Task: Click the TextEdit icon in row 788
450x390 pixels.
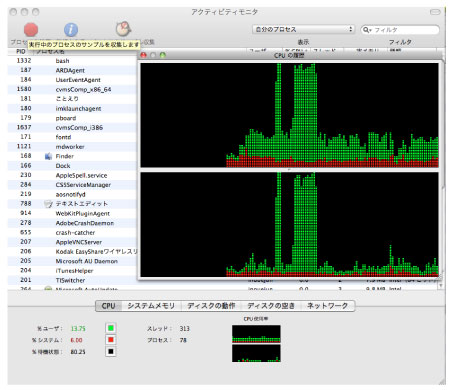Action: (48, 204)
